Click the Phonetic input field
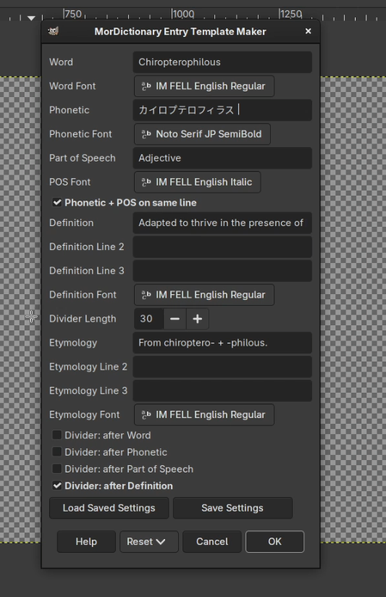Screen dimensions: 386x597 [x=222, y=110]
